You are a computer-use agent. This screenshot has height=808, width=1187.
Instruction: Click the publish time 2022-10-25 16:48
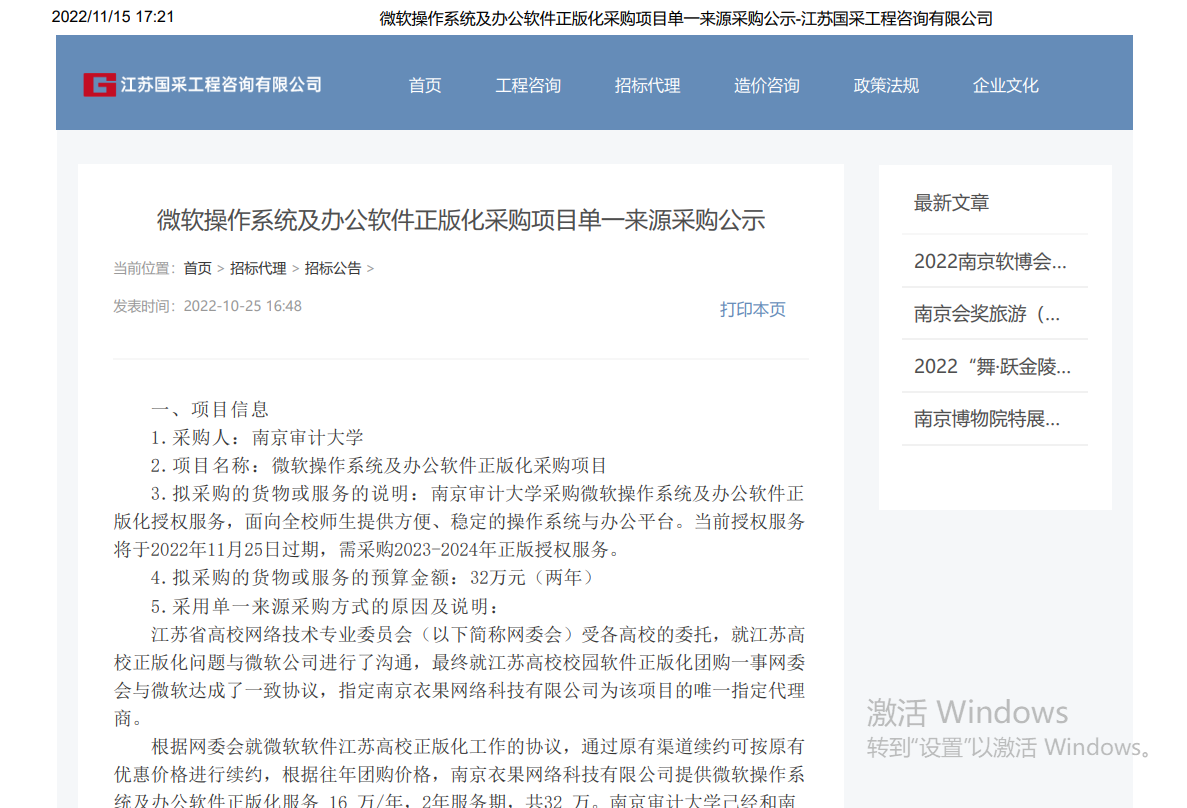pyautogui.click(x=242, y=306)
